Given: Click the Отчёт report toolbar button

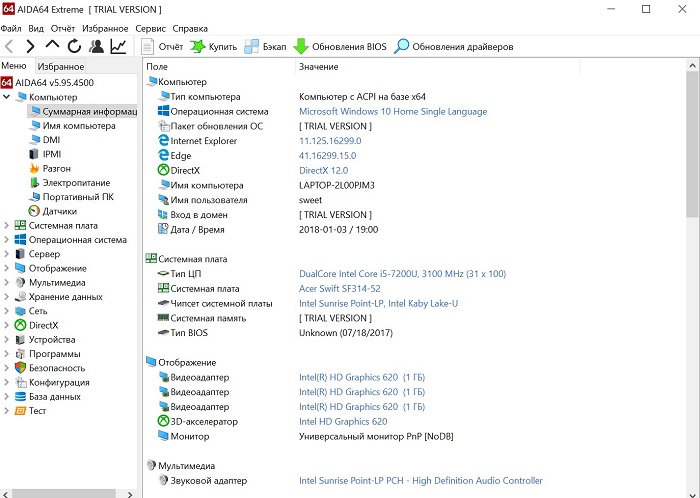Looking at the screenshot, I should point(162,46).
